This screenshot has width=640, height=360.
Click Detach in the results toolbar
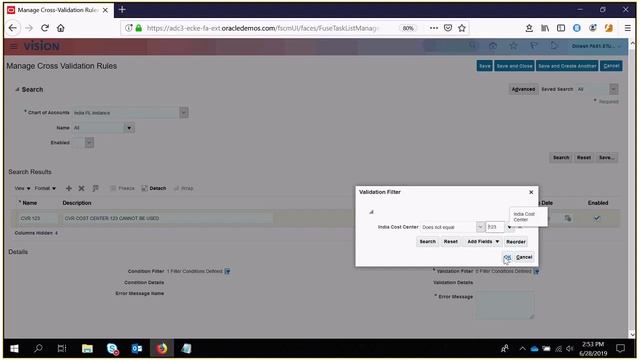coord(153,188)
